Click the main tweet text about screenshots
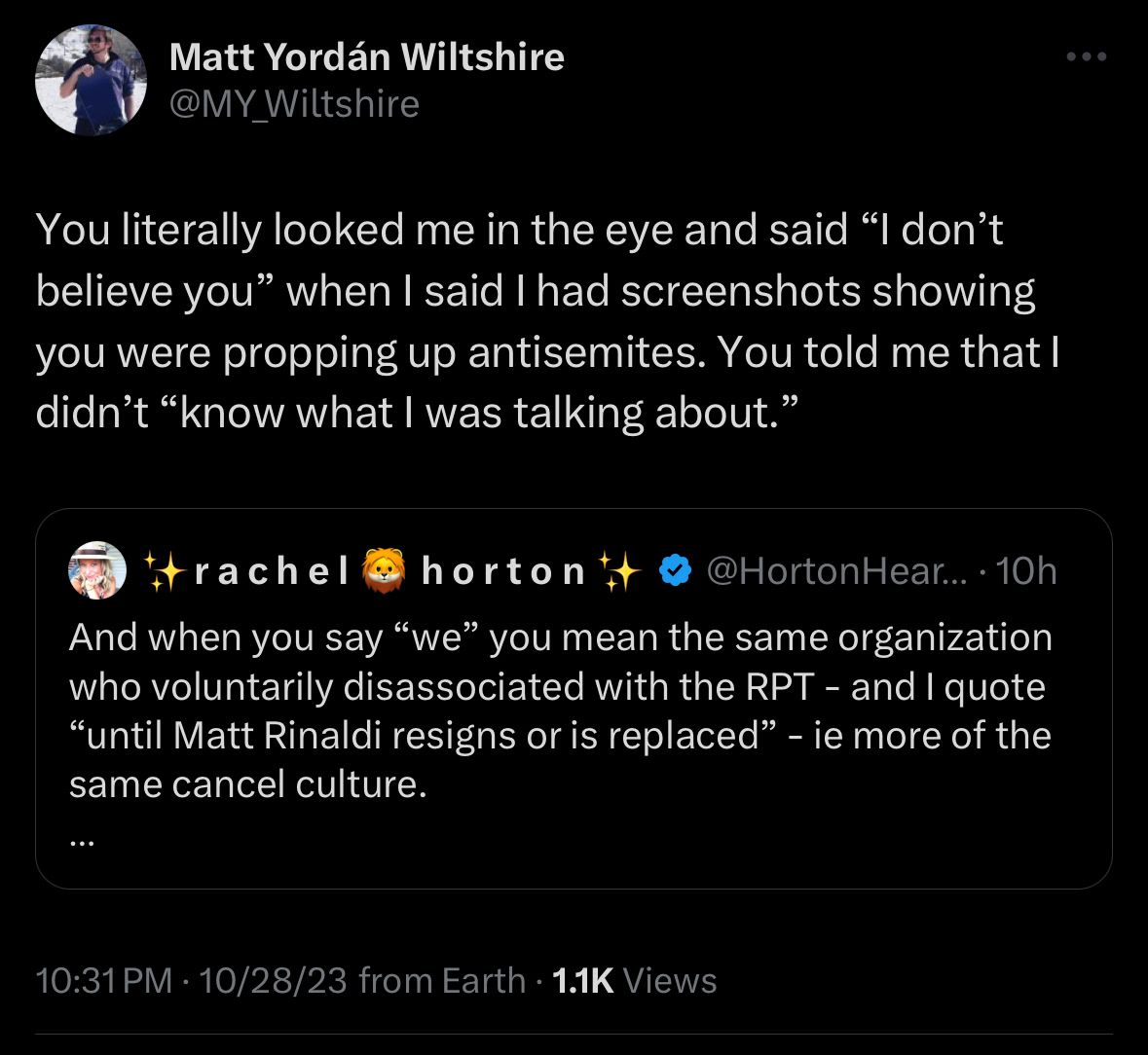This screenshot has height=1055, width=1148. point(545,321)
